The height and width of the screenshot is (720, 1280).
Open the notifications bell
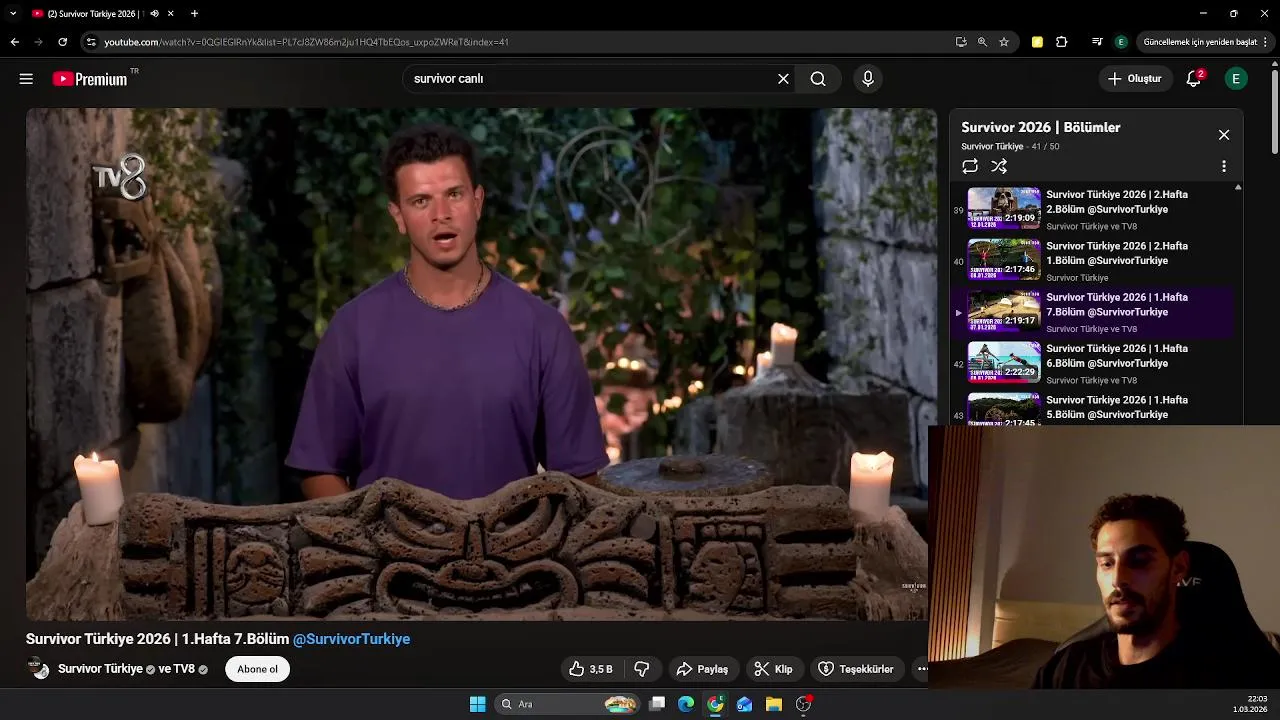click(1193, 79)
